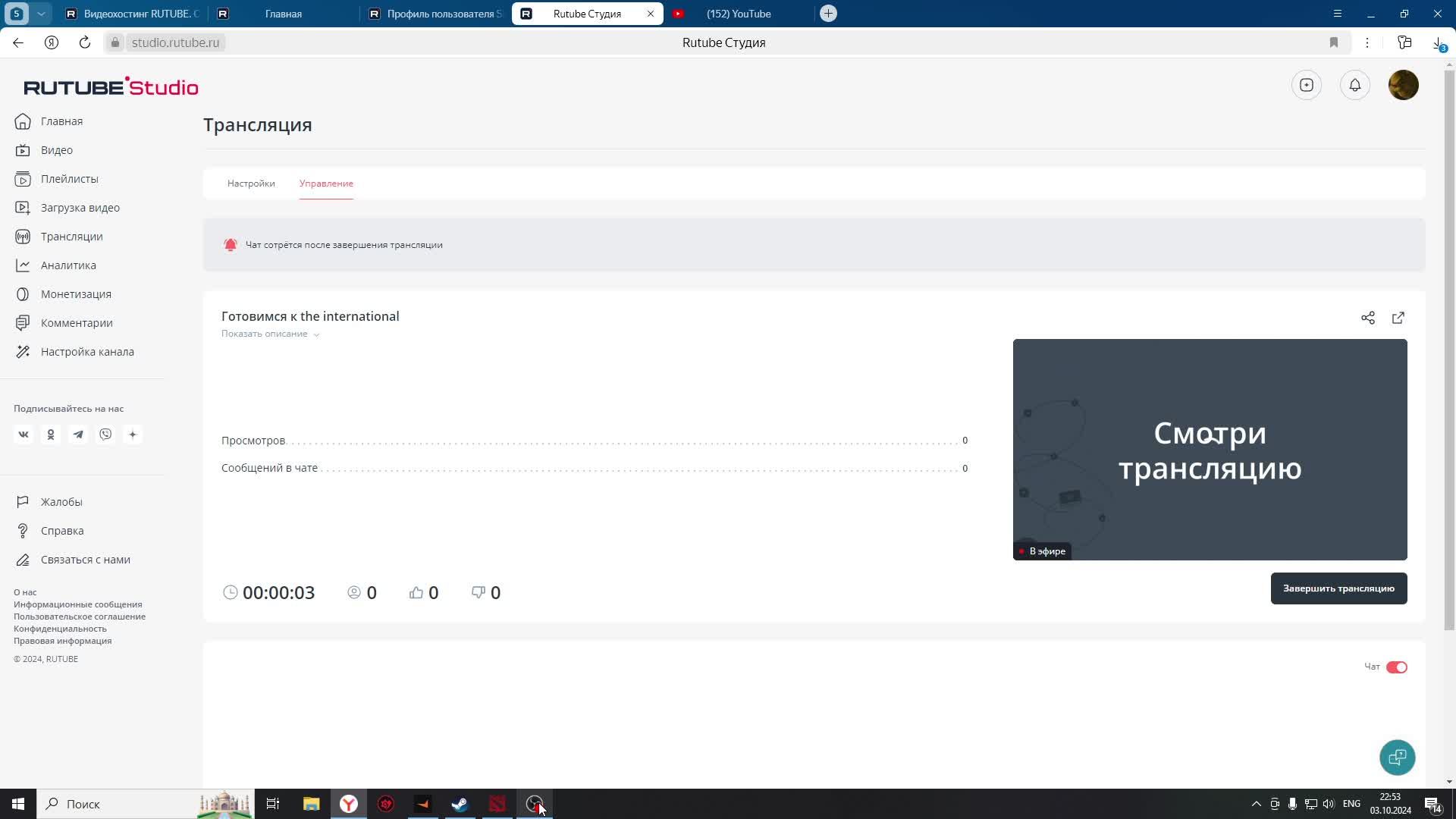Reload the page
The image size is (1456, 819).
click(85, 42)
